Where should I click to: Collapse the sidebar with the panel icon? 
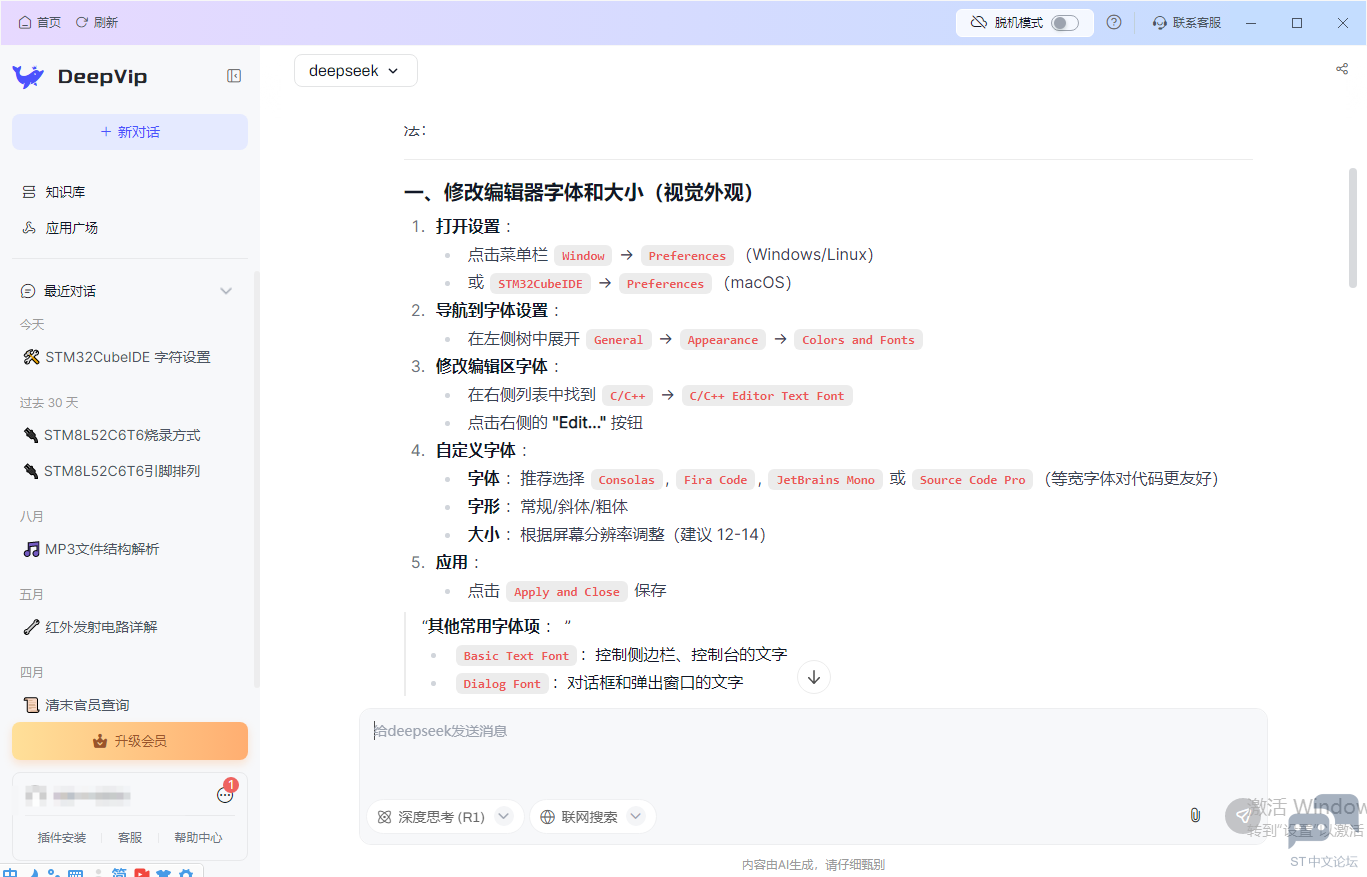[234, 76]
